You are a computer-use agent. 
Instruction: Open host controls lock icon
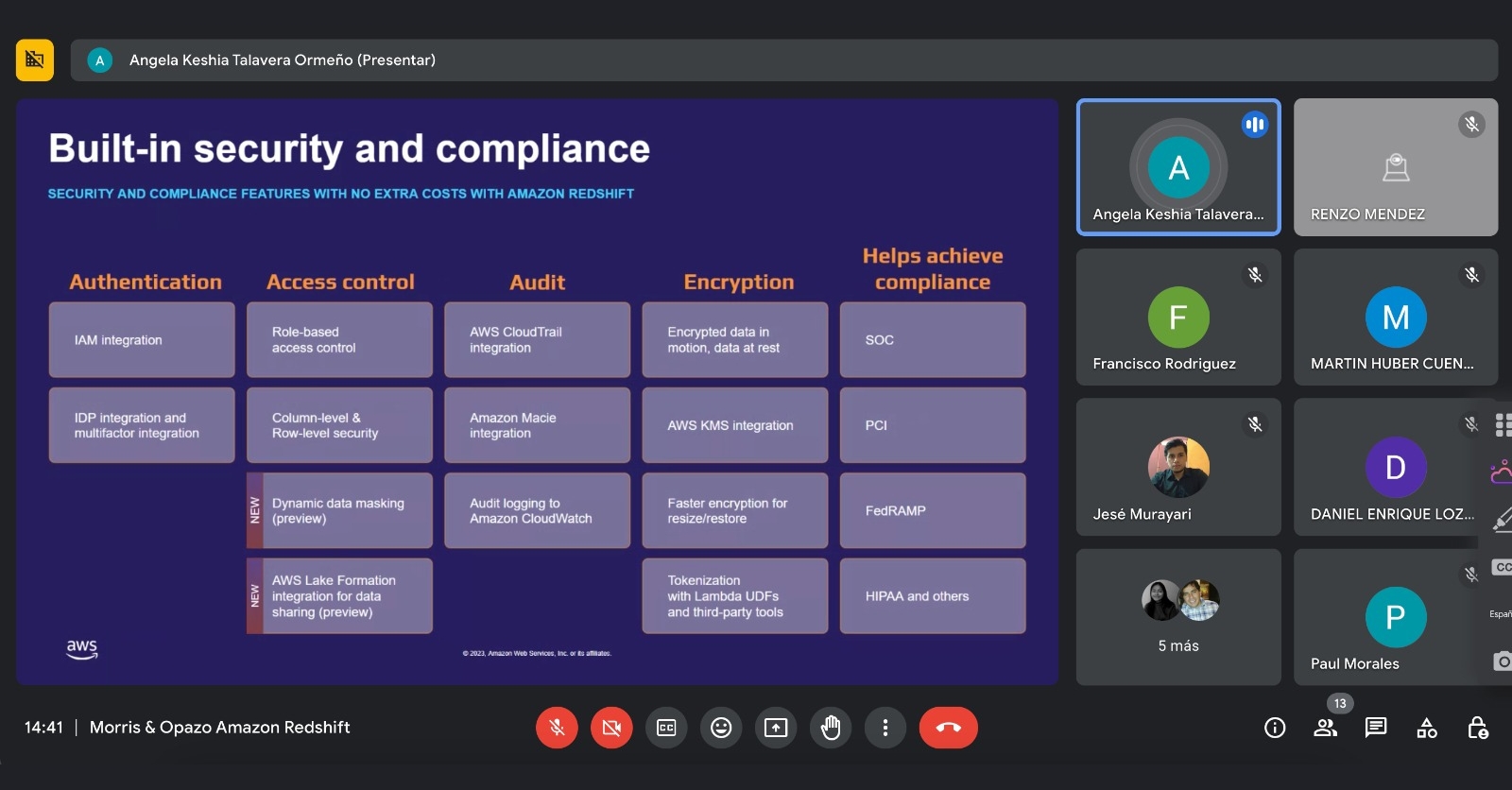tap(1478, 728)
